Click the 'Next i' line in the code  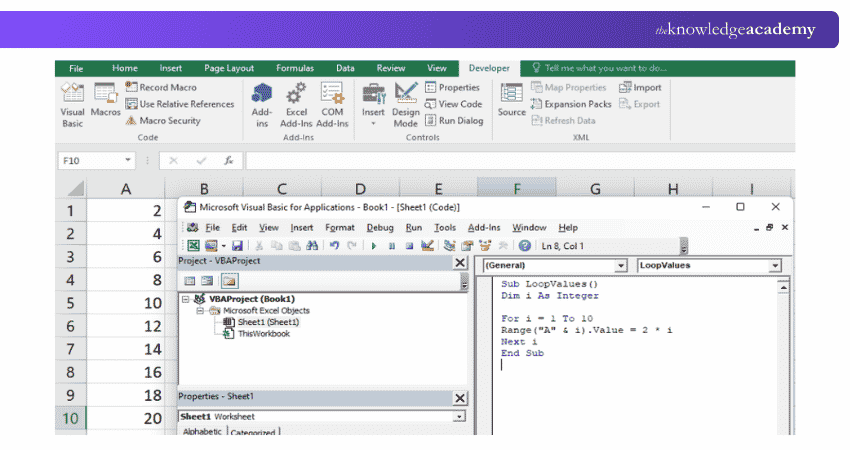[x=519, y=342]
